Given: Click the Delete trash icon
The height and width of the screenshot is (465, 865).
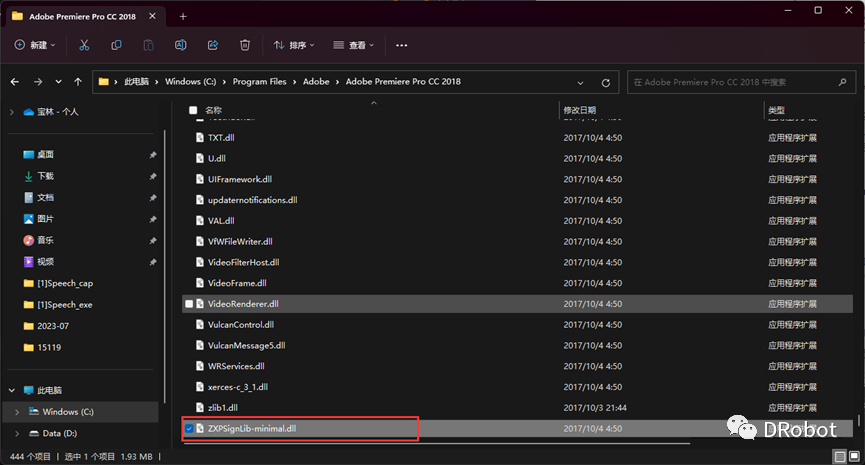Looking at the screenshot, I should (x=245, y=45).
